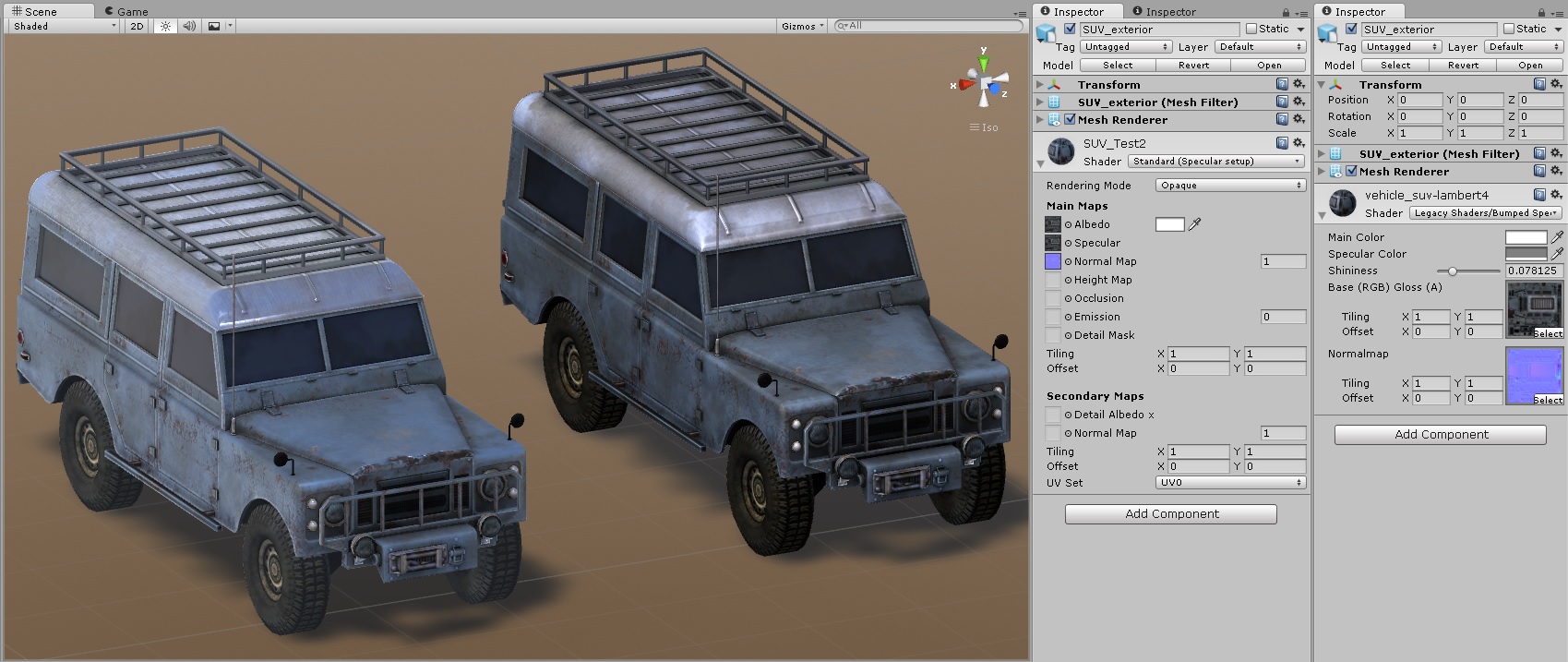
Task: Click Add Component in middle inspector
Action: coord(1171,514)
